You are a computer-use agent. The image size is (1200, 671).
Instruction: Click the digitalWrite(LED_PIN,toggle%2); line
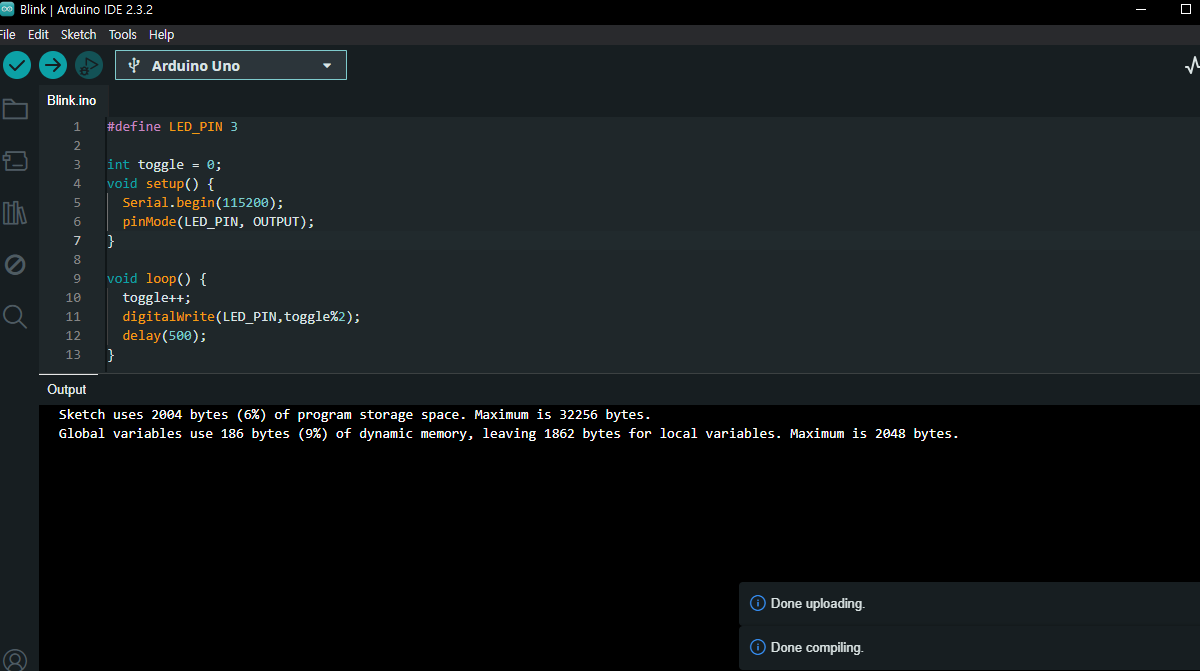[241, 317]
